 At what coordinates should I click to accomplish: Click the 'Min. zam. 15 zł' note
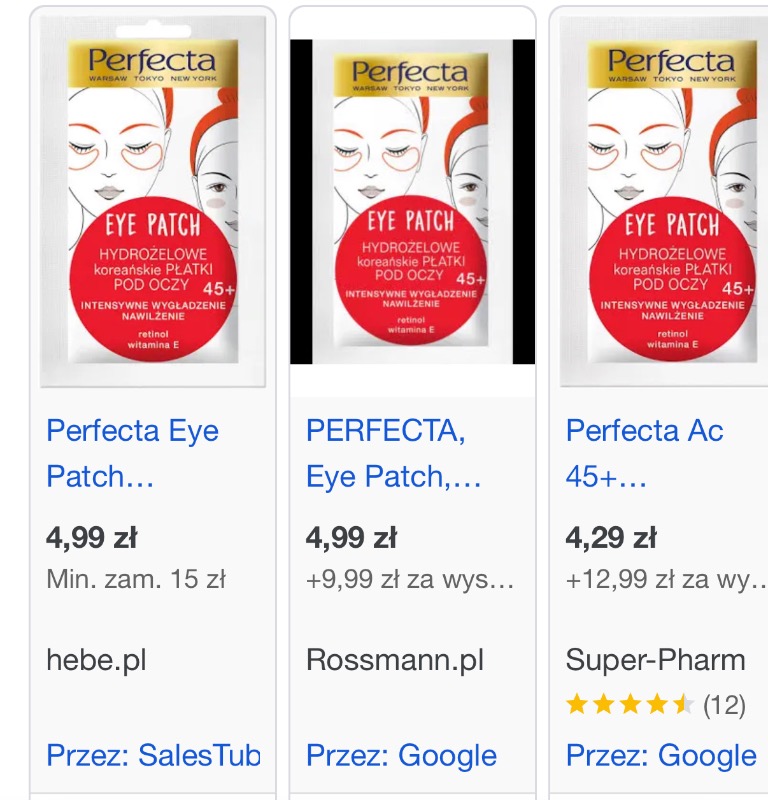click(136, 579)
